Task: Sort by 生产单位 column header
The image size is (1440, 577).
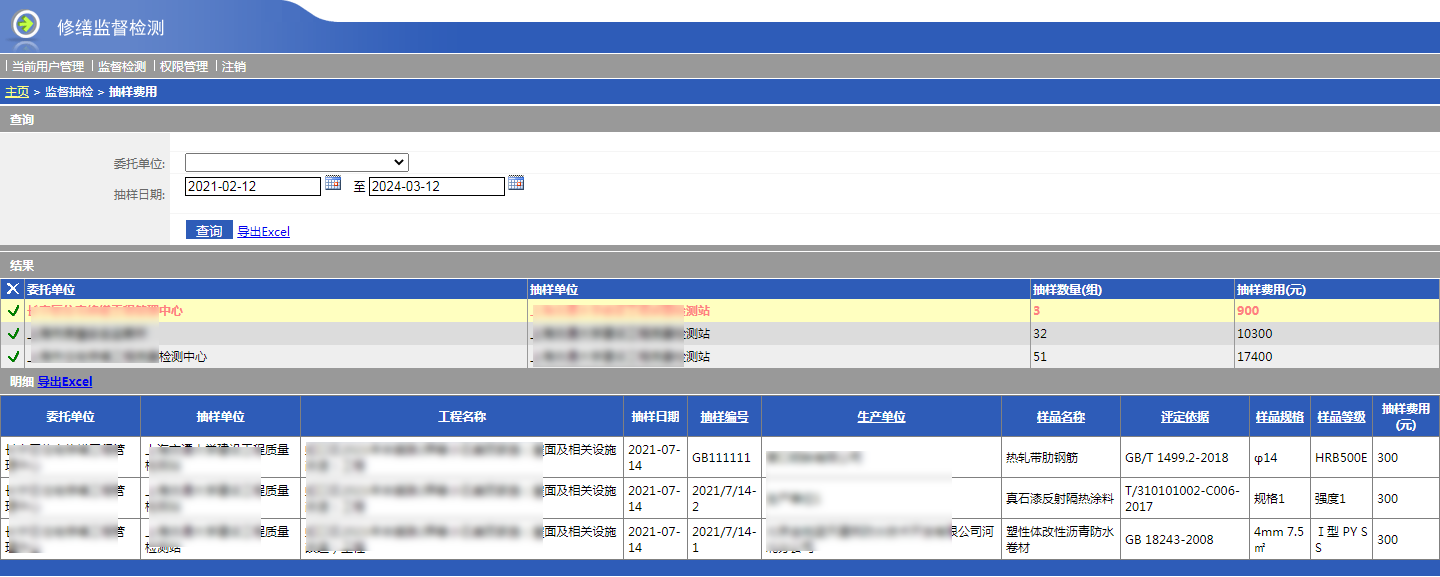Action: [x=881, y=417]
